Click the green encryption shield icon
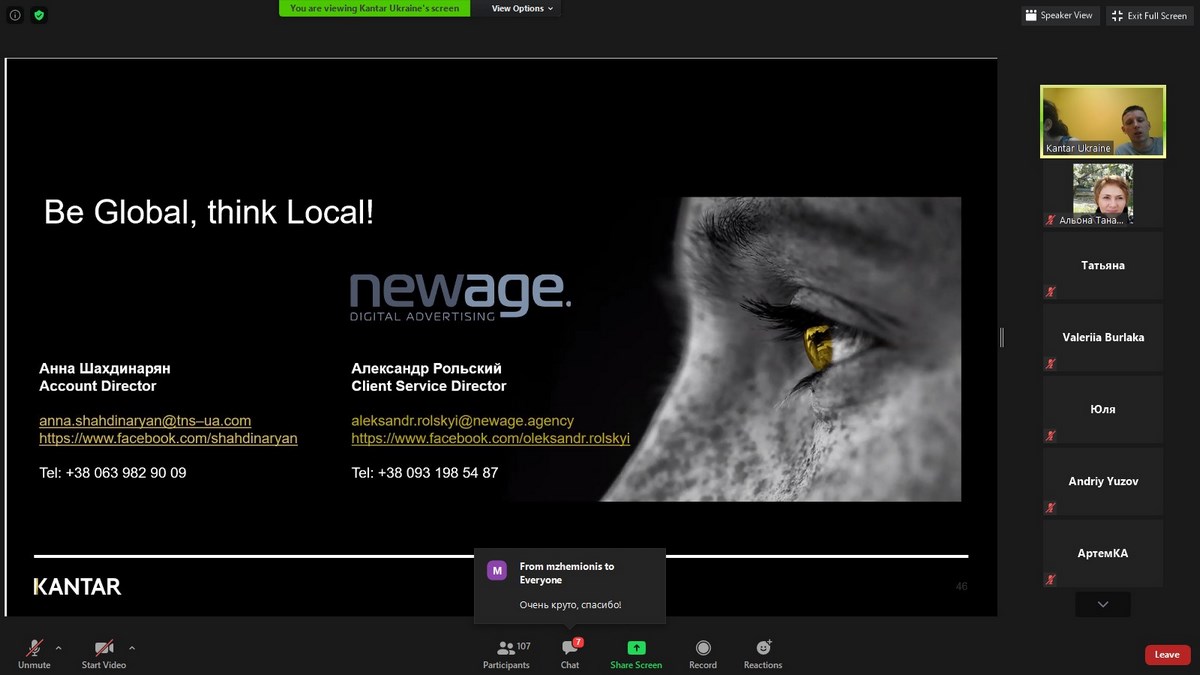Screen dimensions: 1200x675 39,15
